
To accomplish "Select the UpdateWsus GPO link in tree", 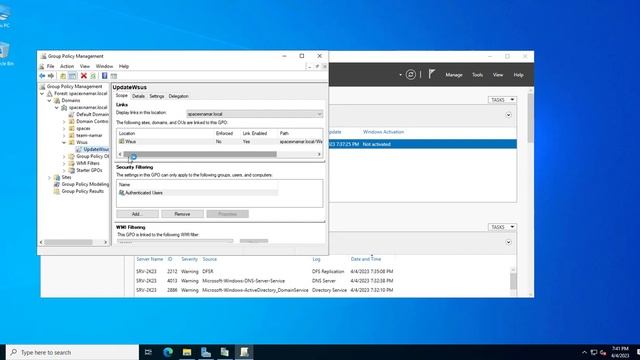I will pos(96,149).
